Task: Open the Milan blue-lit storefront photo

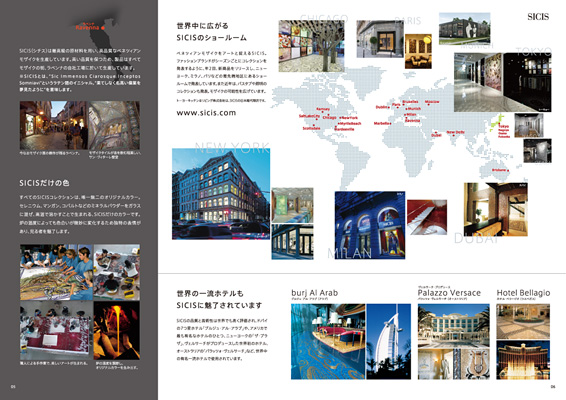Action: pos(370,225)
